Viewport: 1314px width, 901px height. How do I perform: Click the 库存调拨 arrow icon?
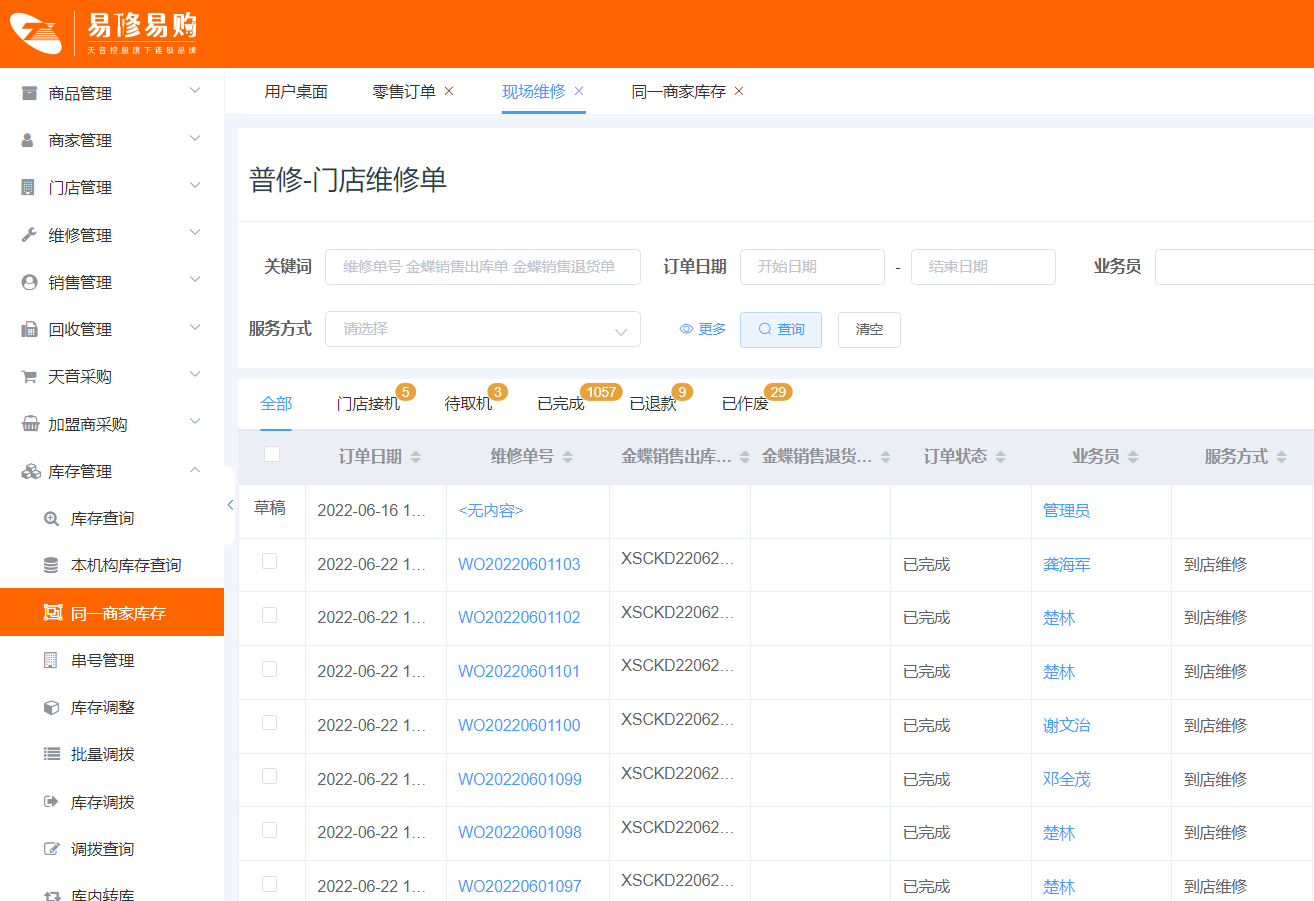click(51, 802)
